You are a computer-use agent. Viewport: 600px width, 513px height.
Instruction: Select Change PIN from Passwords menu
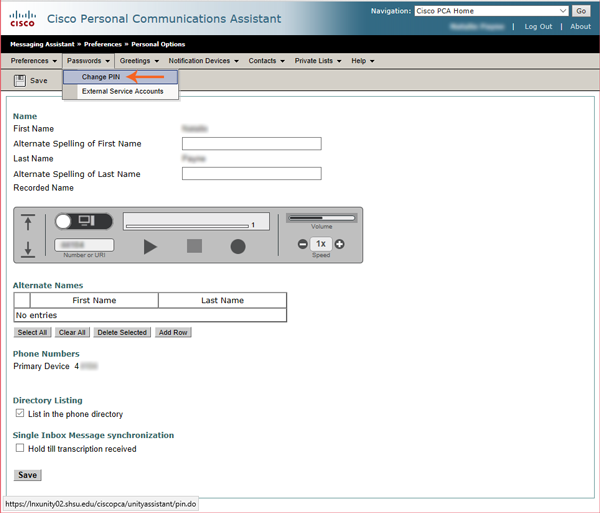(101, 76)
